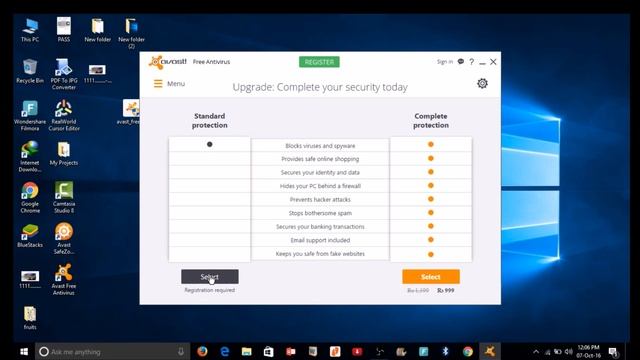Open Avast help question mark
Image resolution: width=640 pixels, height=360 pixels.
pyautogui.click(x=471, y=62)
